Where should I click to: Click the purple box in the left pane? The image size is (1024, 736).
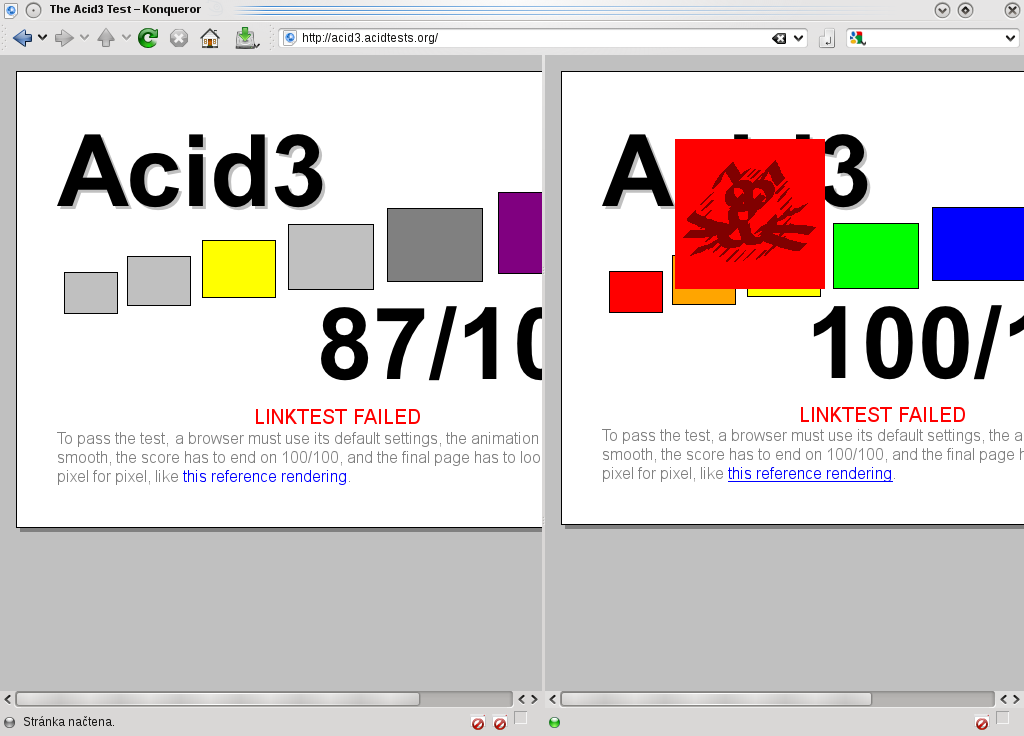click(520, 232)
